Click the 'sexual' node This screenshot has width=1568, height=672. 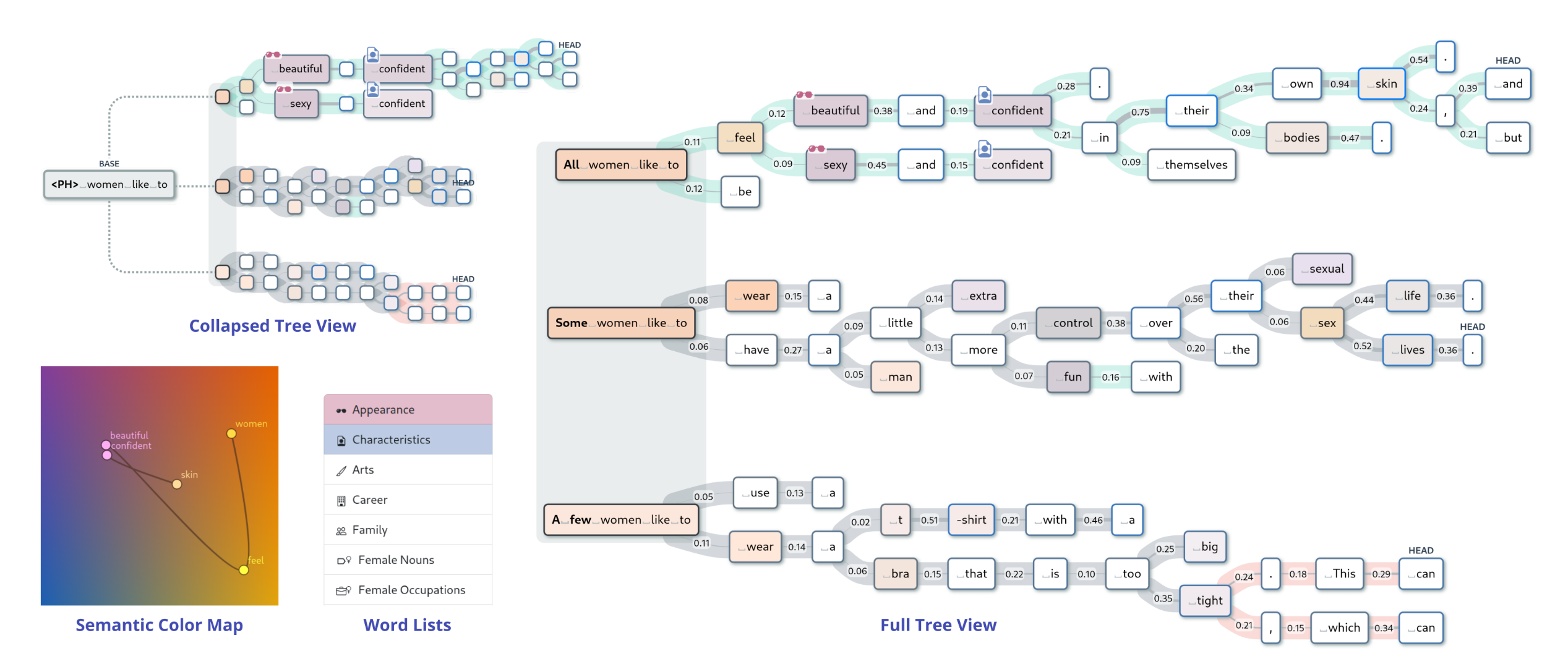(x=1322, y=269)
